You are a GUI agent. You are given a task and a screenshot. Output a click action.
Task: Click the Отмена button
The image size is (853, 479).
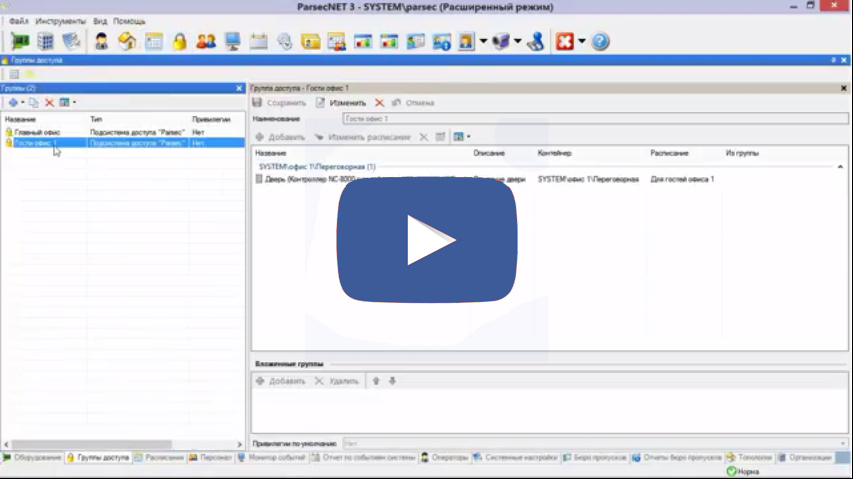[x=413, y=103]
